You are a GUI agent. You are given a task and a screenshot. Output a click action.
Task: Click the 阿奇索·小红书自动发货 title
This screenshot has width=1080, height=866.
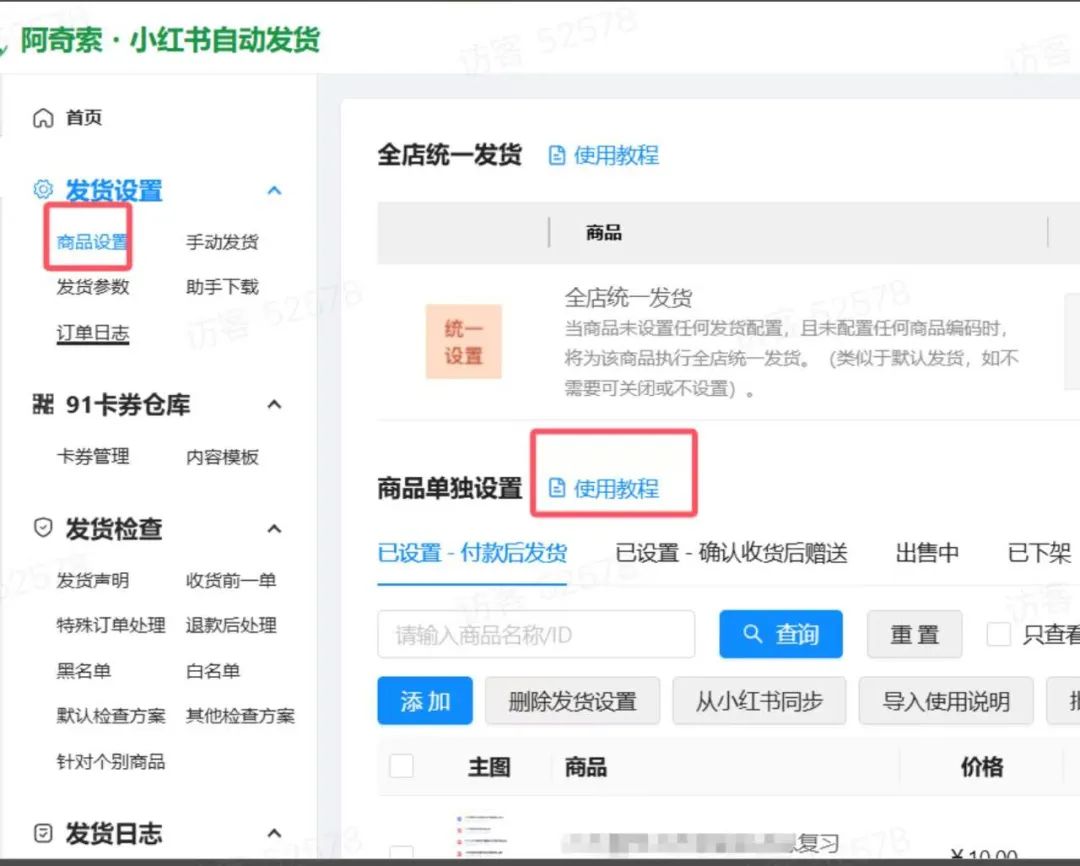[170, 39]
